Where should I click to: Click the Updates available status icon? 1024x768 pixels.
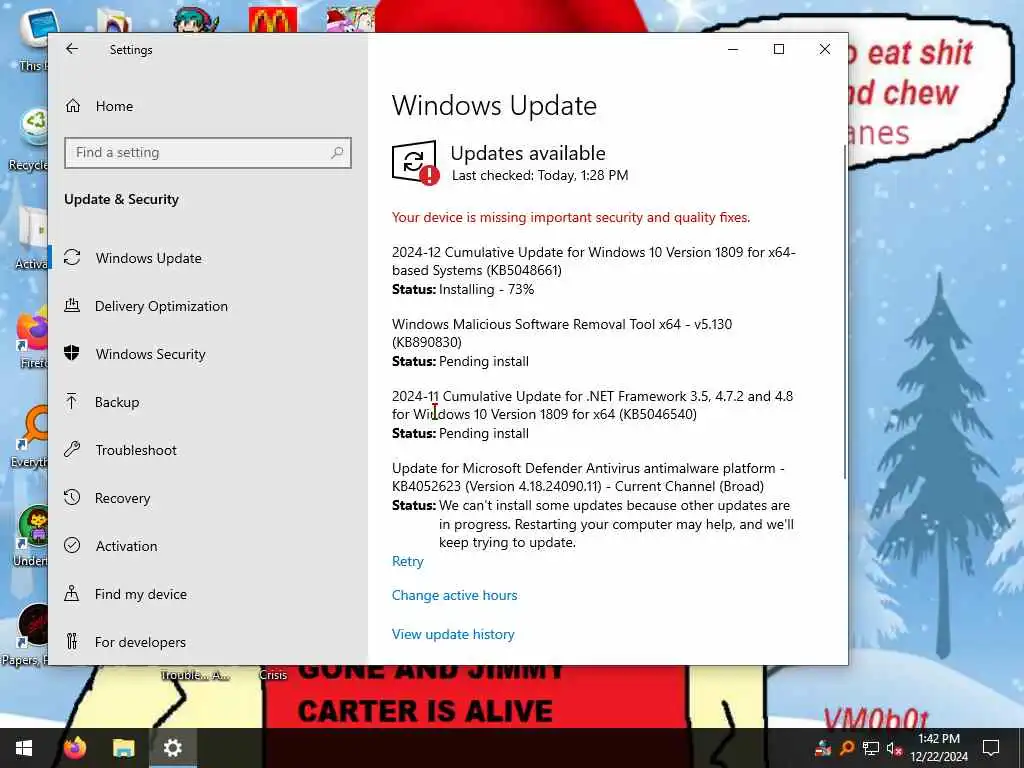pos(415,163)
